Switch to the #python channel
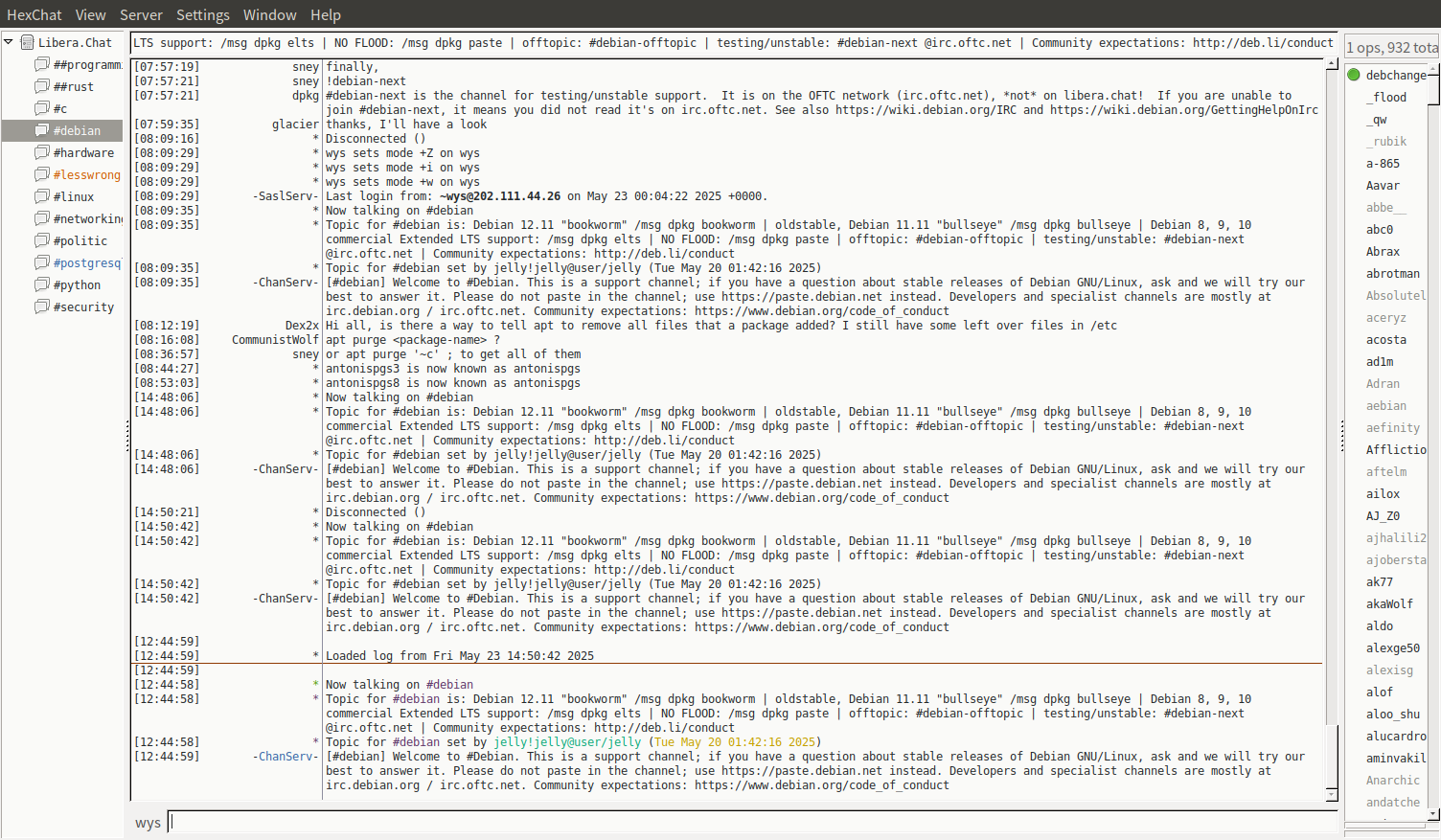 [77, 285]
